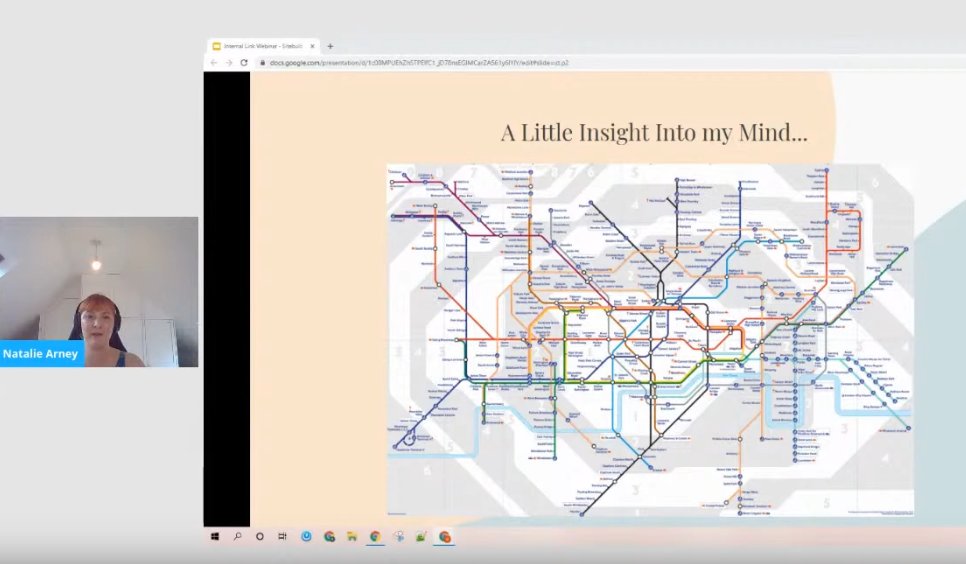The width and height of the screenshot is (966, 564).
Task: Click the browser back arrow
Action: (x=214, y=63)
